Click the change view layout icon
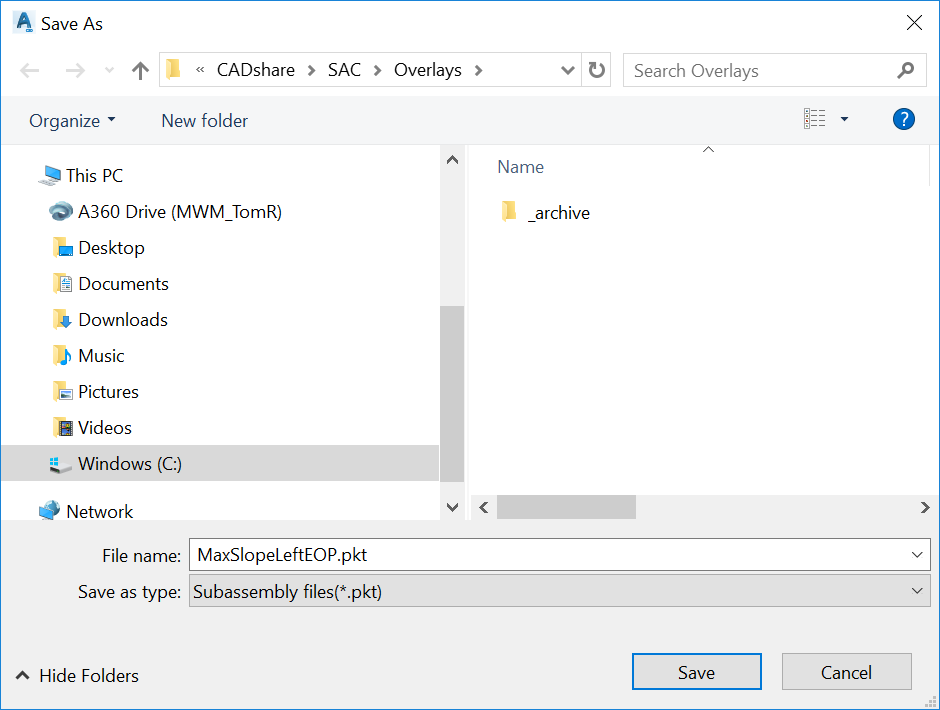The width and height of the screenshot is (940, 710). click(815, 120)
